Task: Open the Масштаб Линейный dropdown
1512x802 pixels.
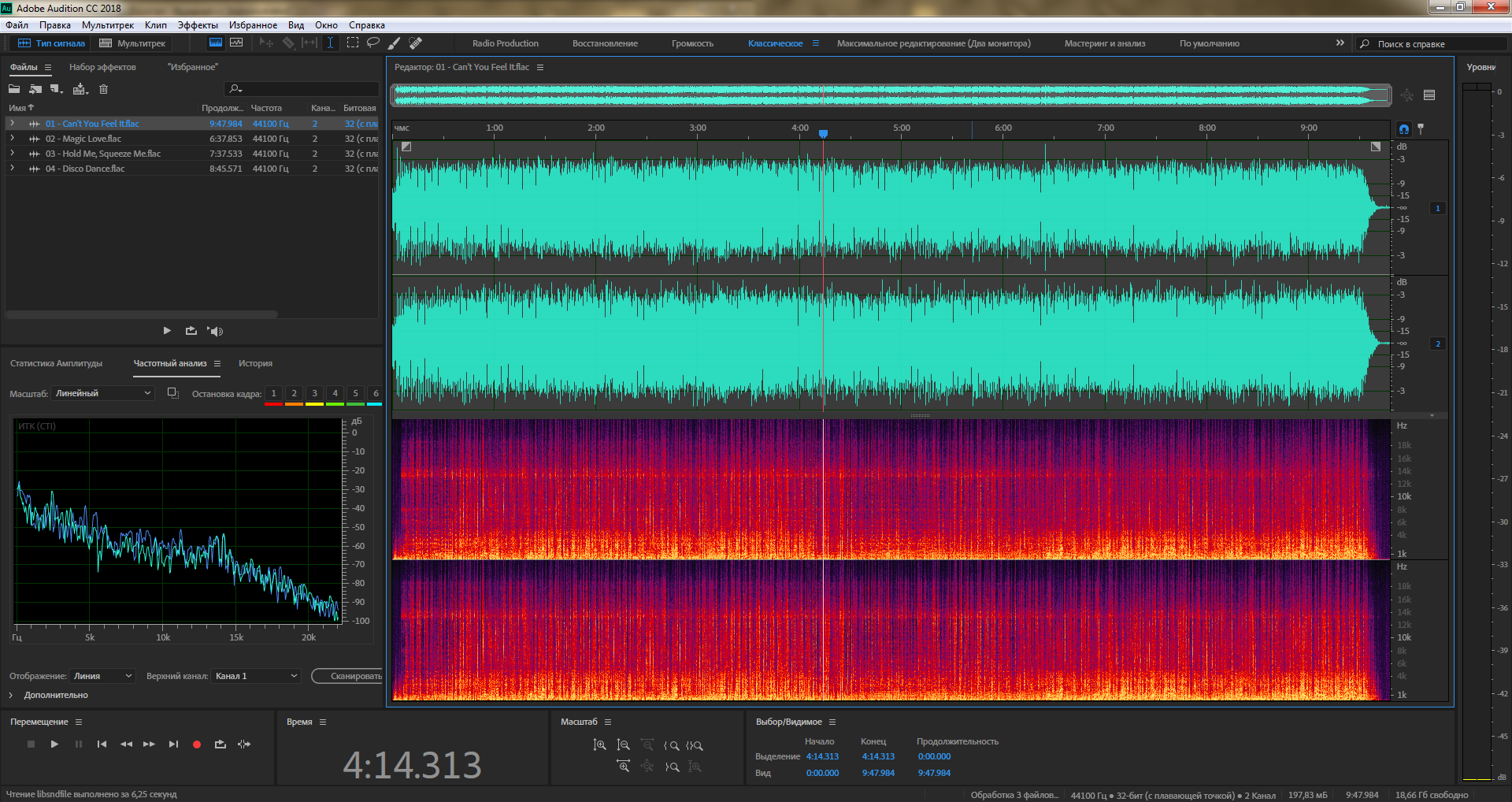Action: tap(102, 393)
